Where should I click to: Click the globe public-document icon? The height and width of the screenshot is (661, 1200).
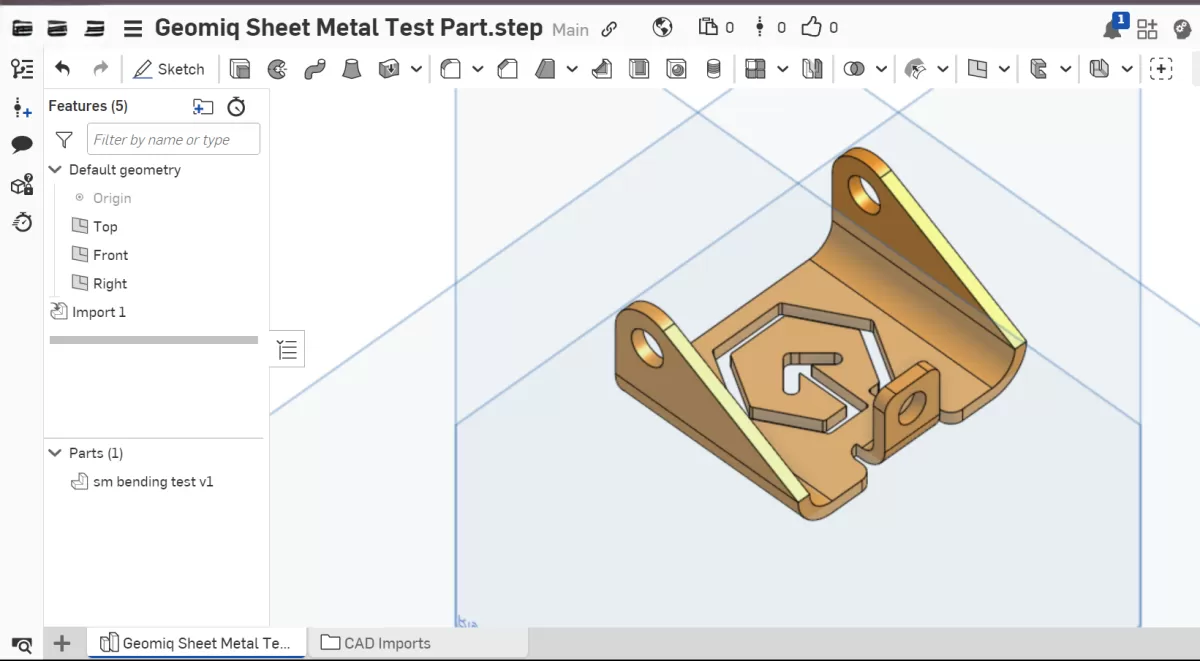pyautogui.click(x=662, y=28)
